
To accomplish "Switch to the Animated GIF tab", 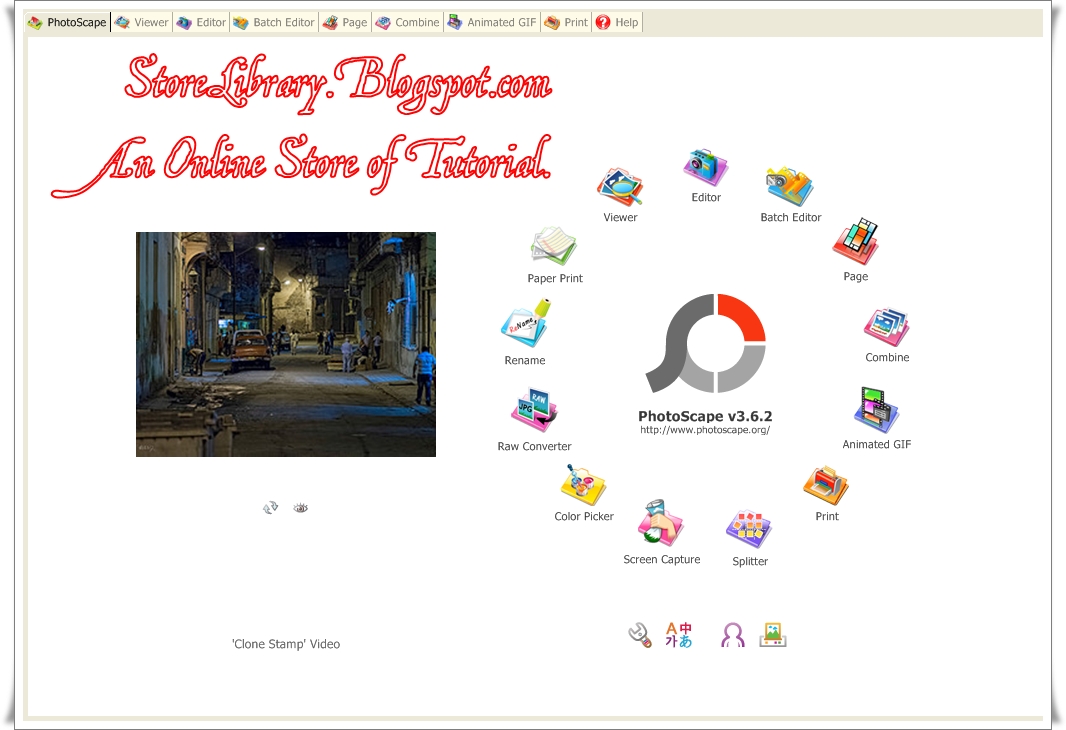I will (492, 22).
